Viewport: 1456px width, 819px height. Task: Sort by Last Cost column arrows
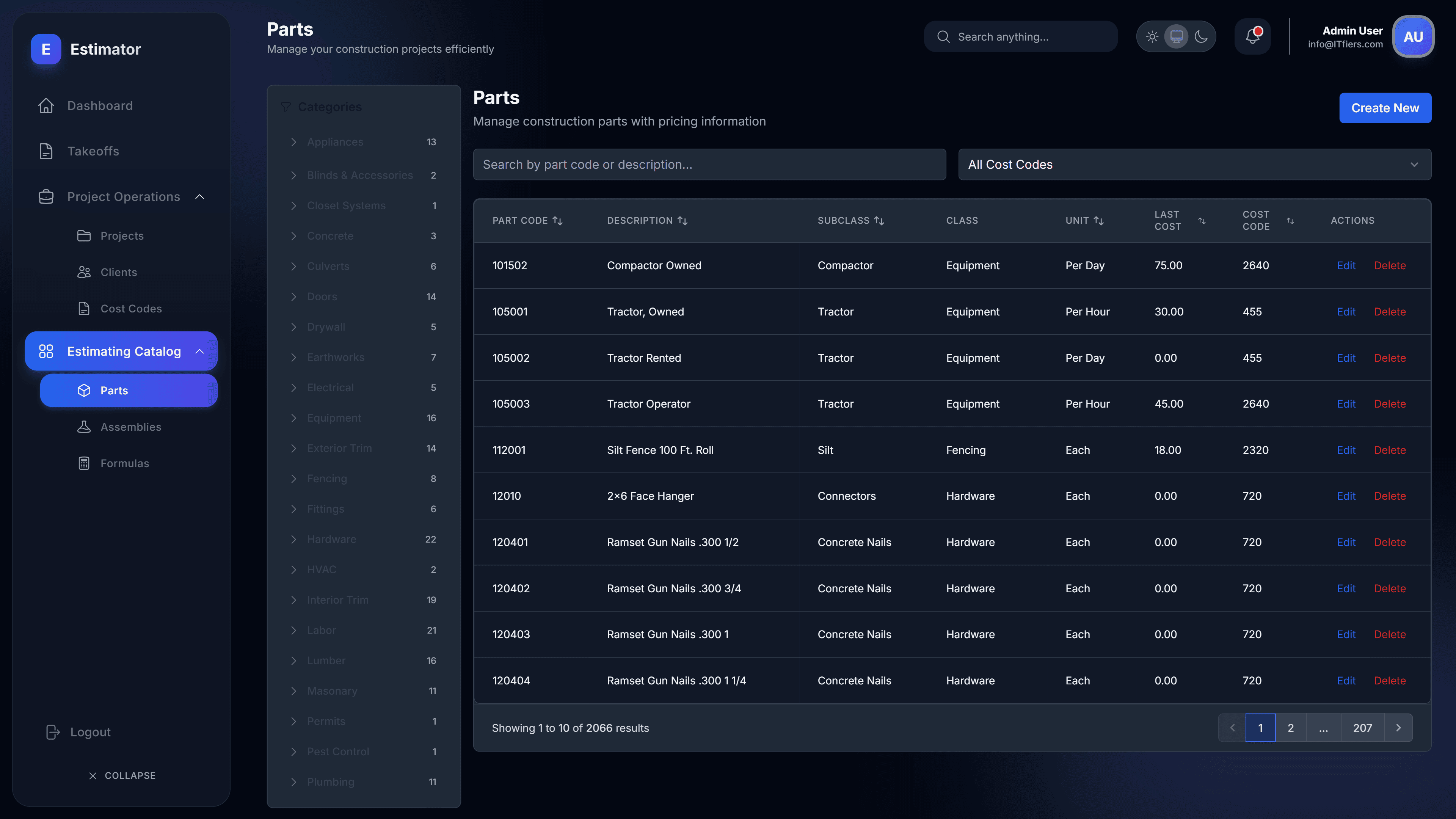[1202, 220]
